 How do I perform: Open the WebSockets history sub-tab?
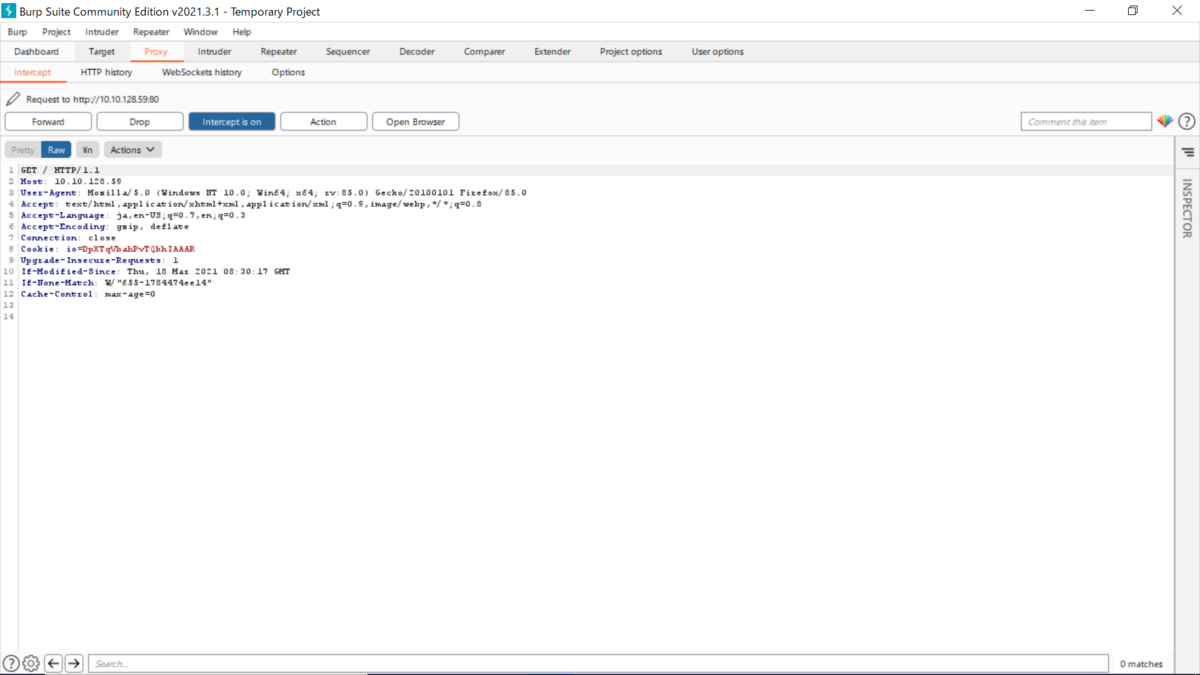click(x=202, y=72)
